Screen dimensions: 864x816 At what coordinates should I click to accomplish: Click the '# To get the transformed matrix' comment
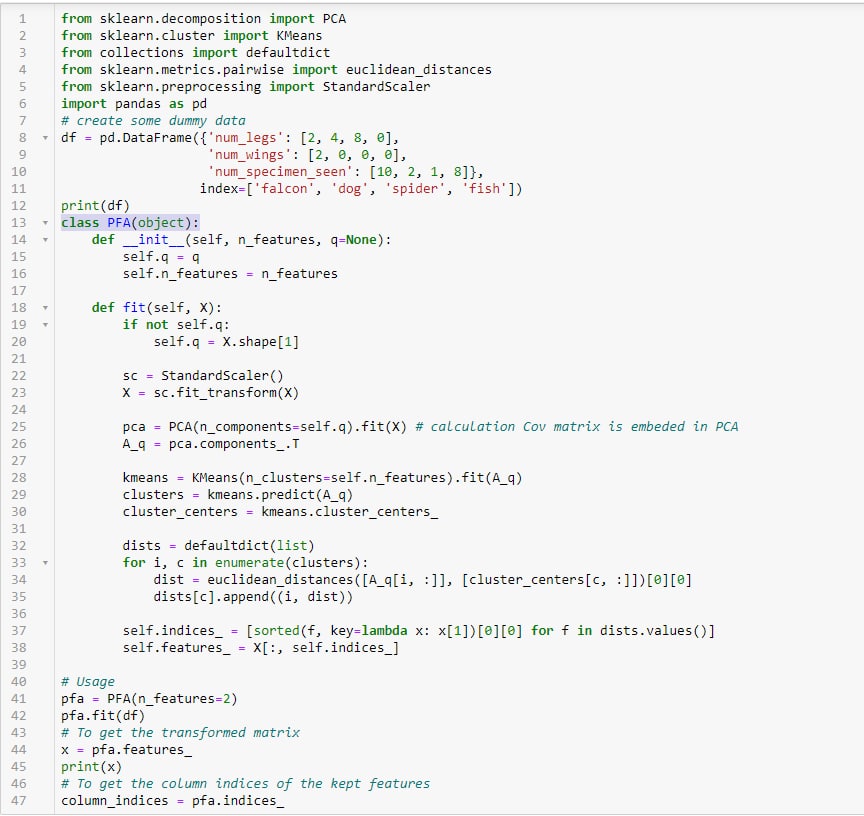[x=180, y=733]
